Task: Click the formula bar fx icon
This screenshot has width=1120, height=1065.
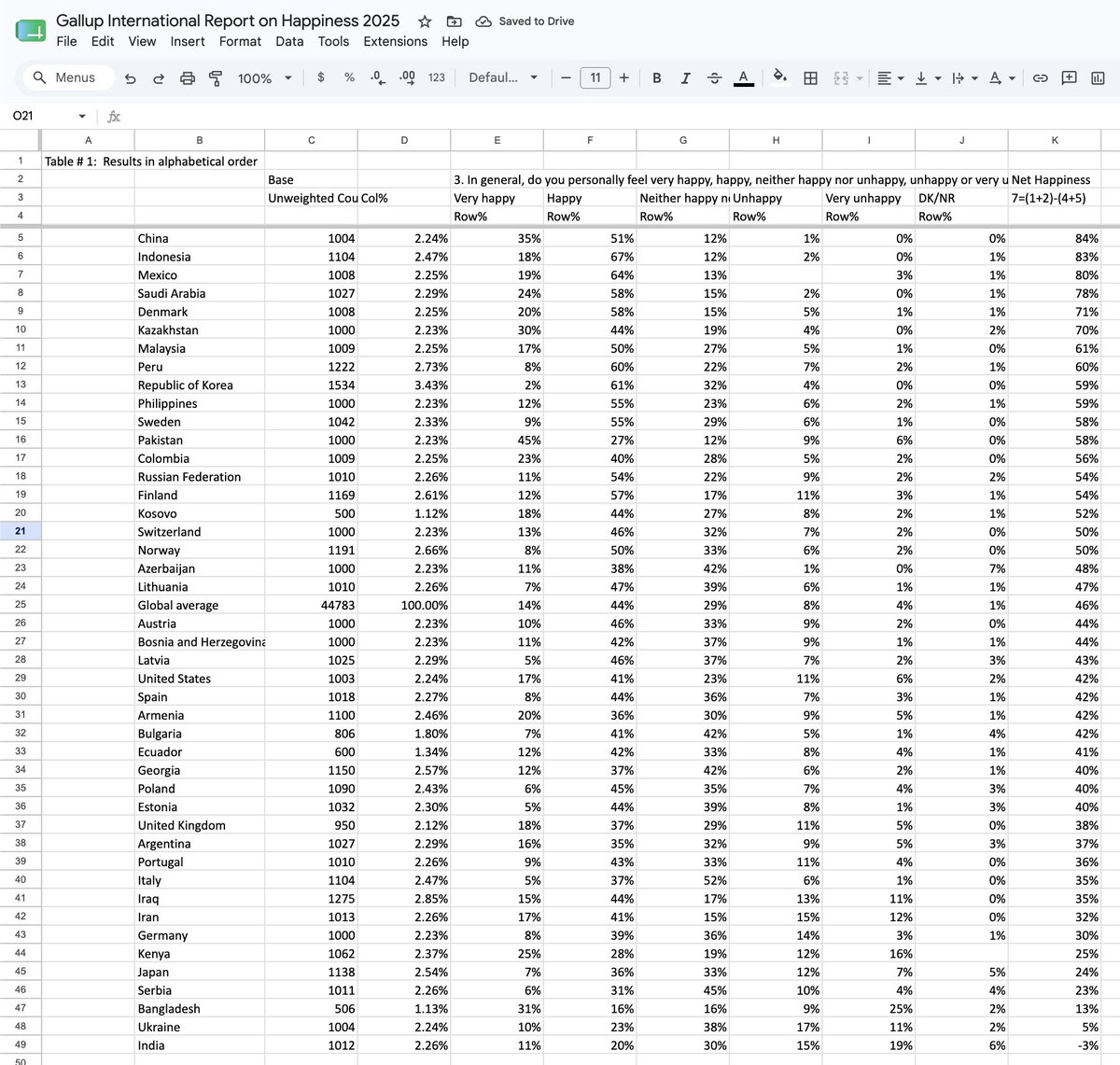Action: (x=114, y=117)
